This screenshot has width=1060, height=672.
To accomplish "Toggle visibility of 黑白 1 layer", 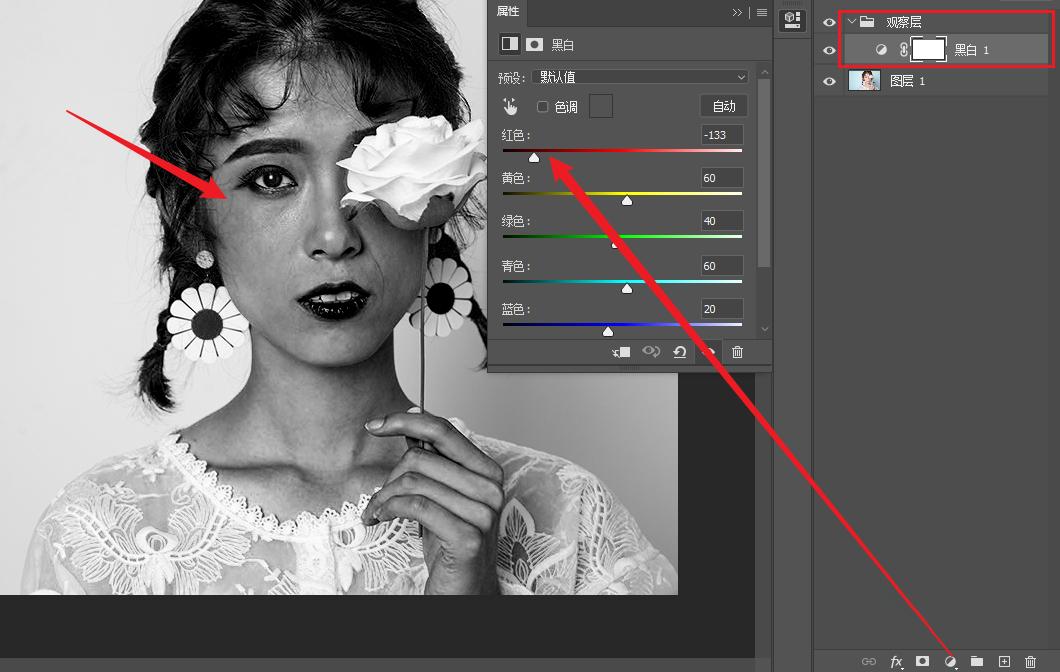I will 829,50.
